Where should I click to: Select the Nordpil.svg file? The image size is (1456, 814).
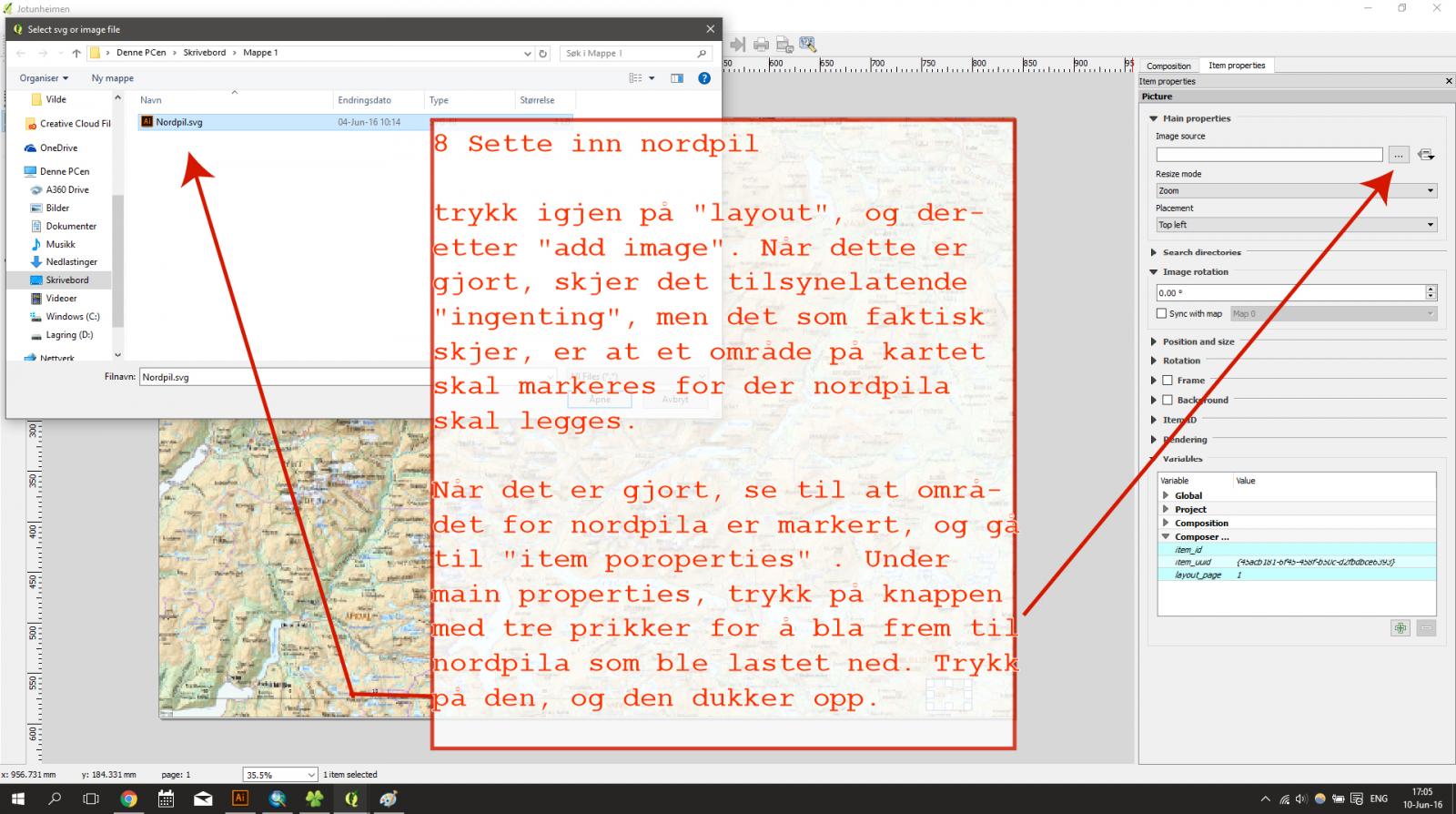178,122
